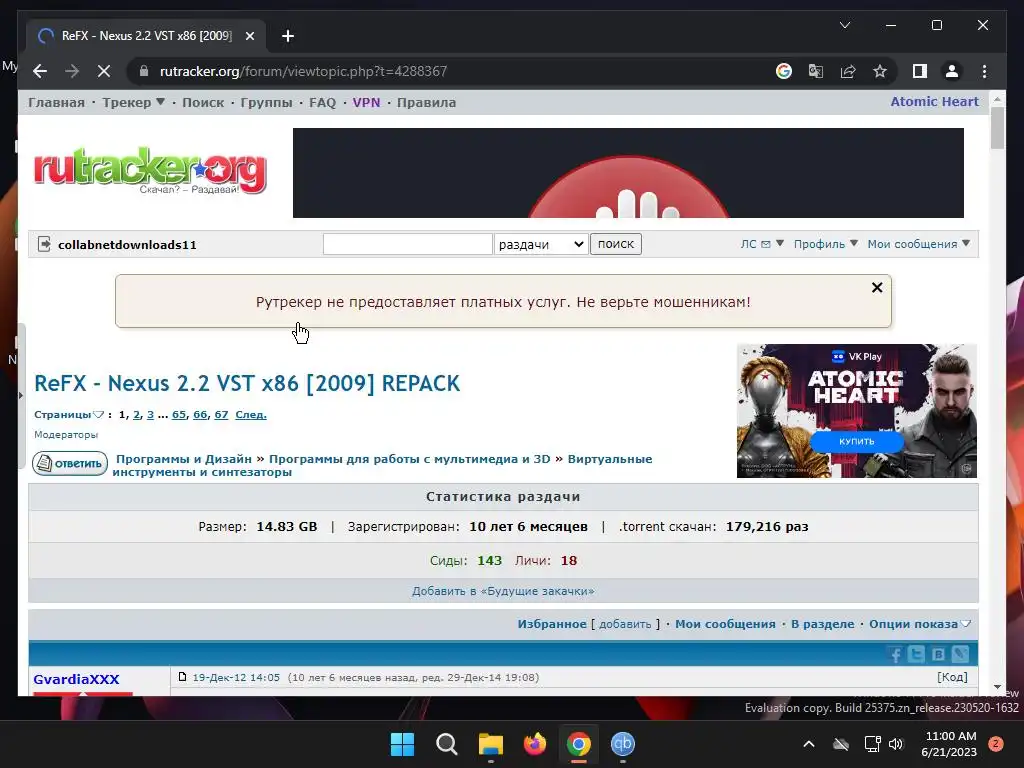Click the site padlock icon
Screen dimensions: 1024x768
(144, 71)
